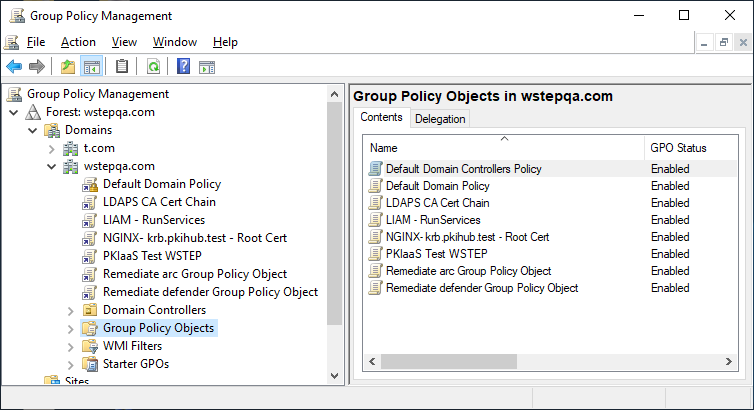Collapse the Forest: wstepqa.com node

(x=13, y=112)
